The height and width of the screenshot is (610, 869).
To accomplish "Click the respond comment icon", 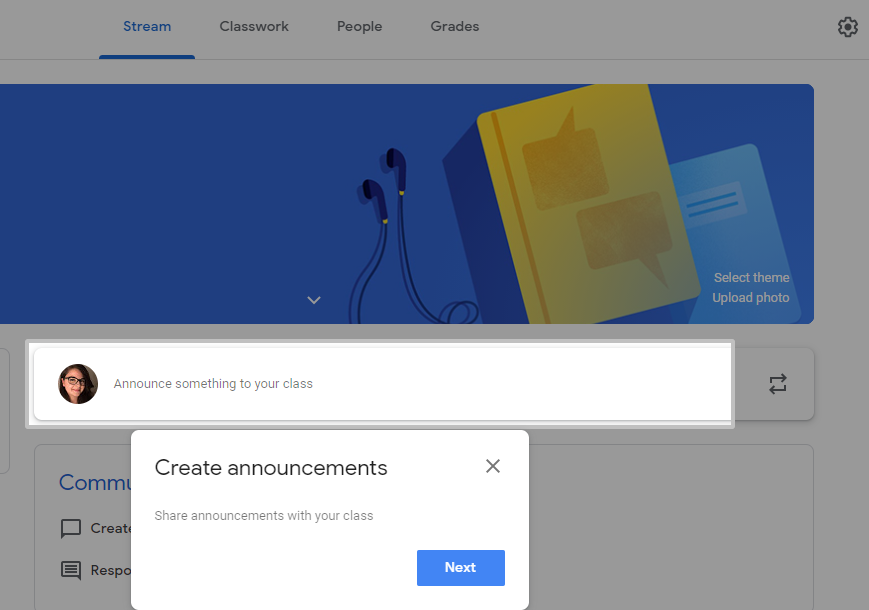I will pos(71,570).
